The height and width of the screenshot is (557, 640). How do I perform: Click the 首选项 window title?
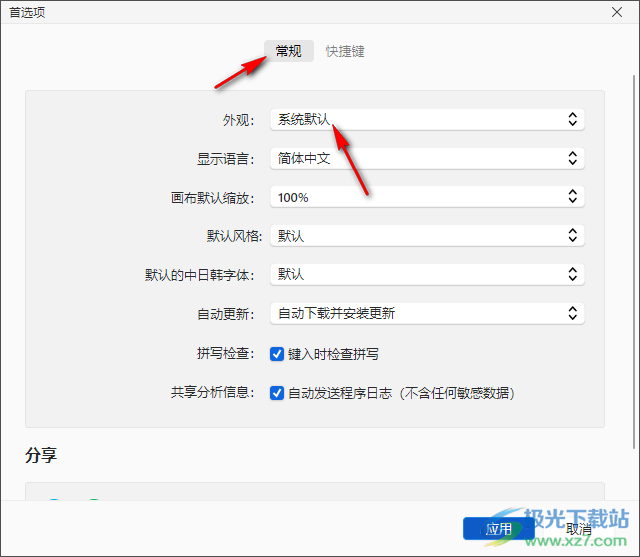27,13
